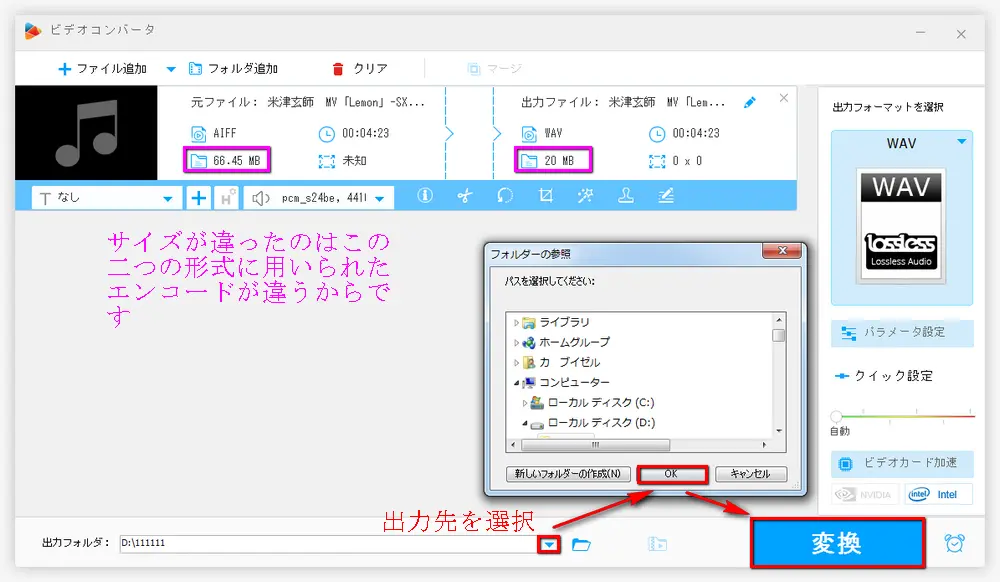
Task: Click the rotate icon in the edit toolbar
Action: coord(505,196)
